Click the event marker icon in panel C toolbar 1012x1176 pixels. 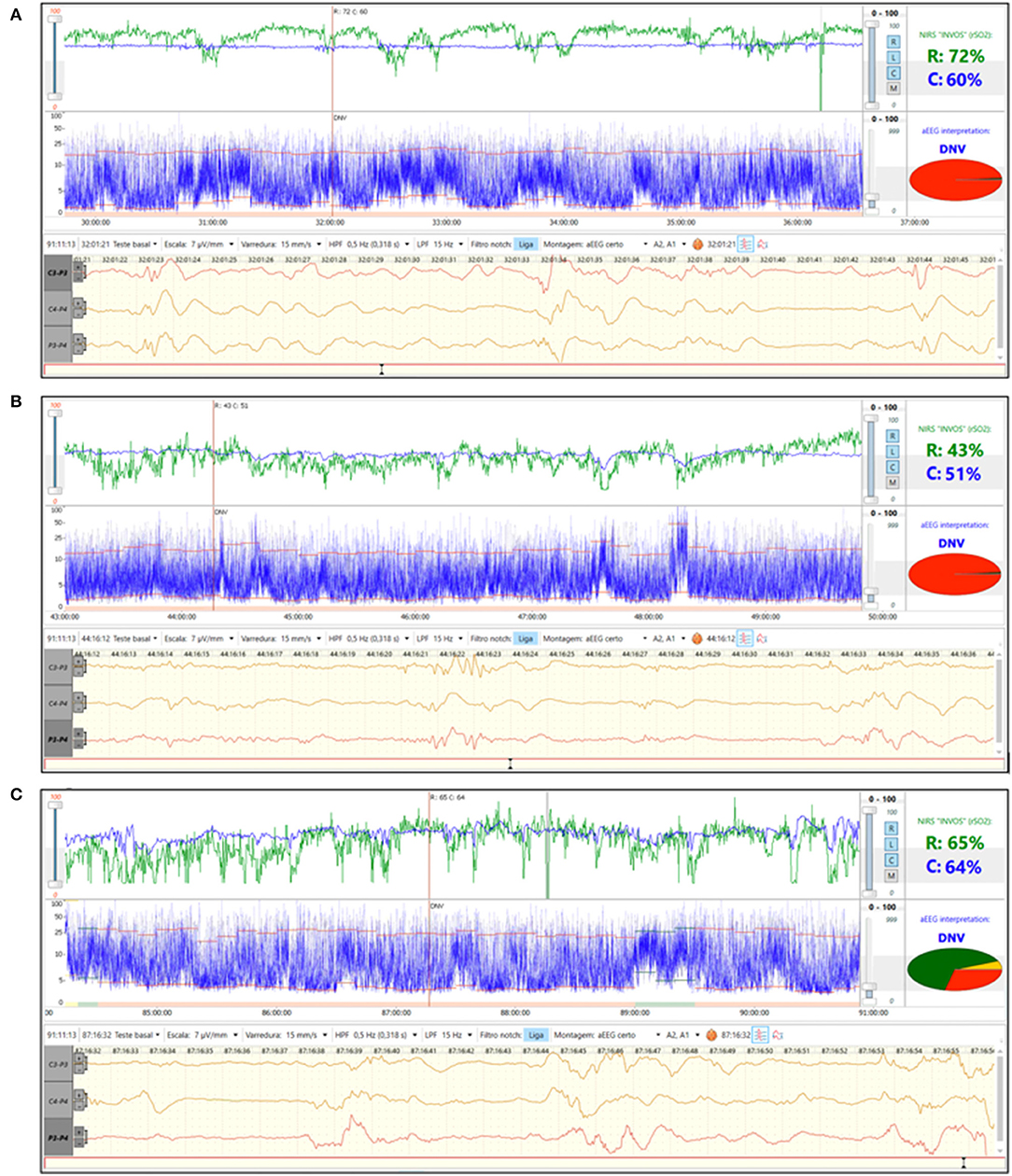778,1034
